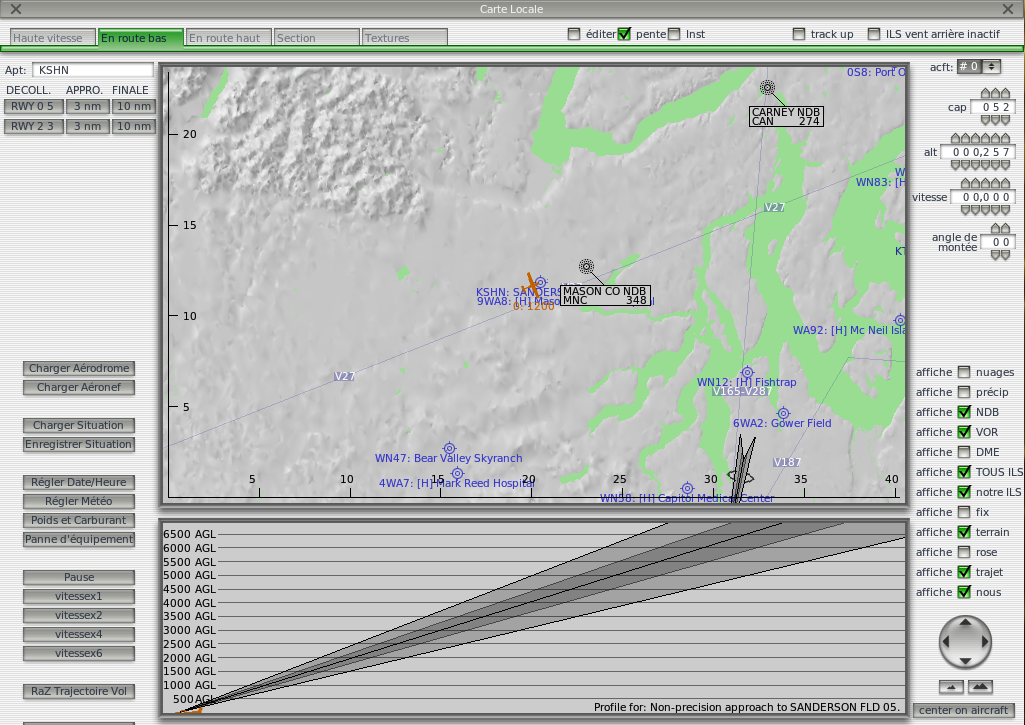1025x725 pixels.
Task: Click the zoom out small-mountain button
Action: (951, 686)
